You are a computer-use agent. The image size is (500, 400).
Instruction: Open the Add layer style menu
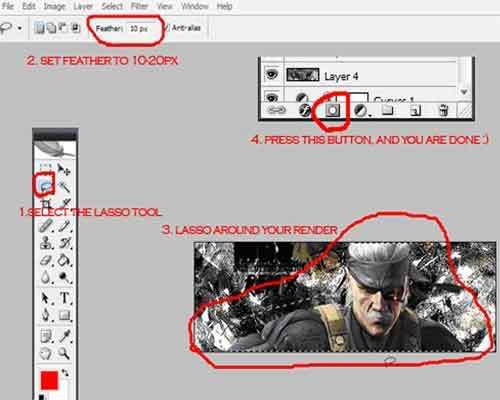click(x=304, y=110)
